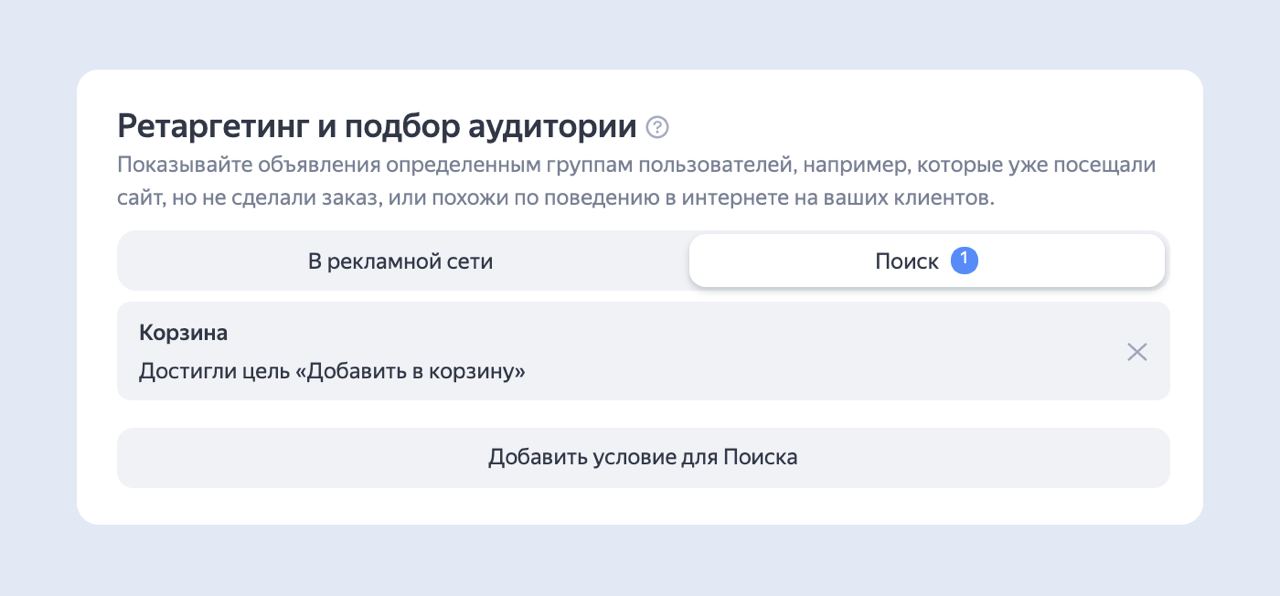Click the description line starting with Показывайте
Viewport: 1280px width, 596px height.
tap(636, 165)
